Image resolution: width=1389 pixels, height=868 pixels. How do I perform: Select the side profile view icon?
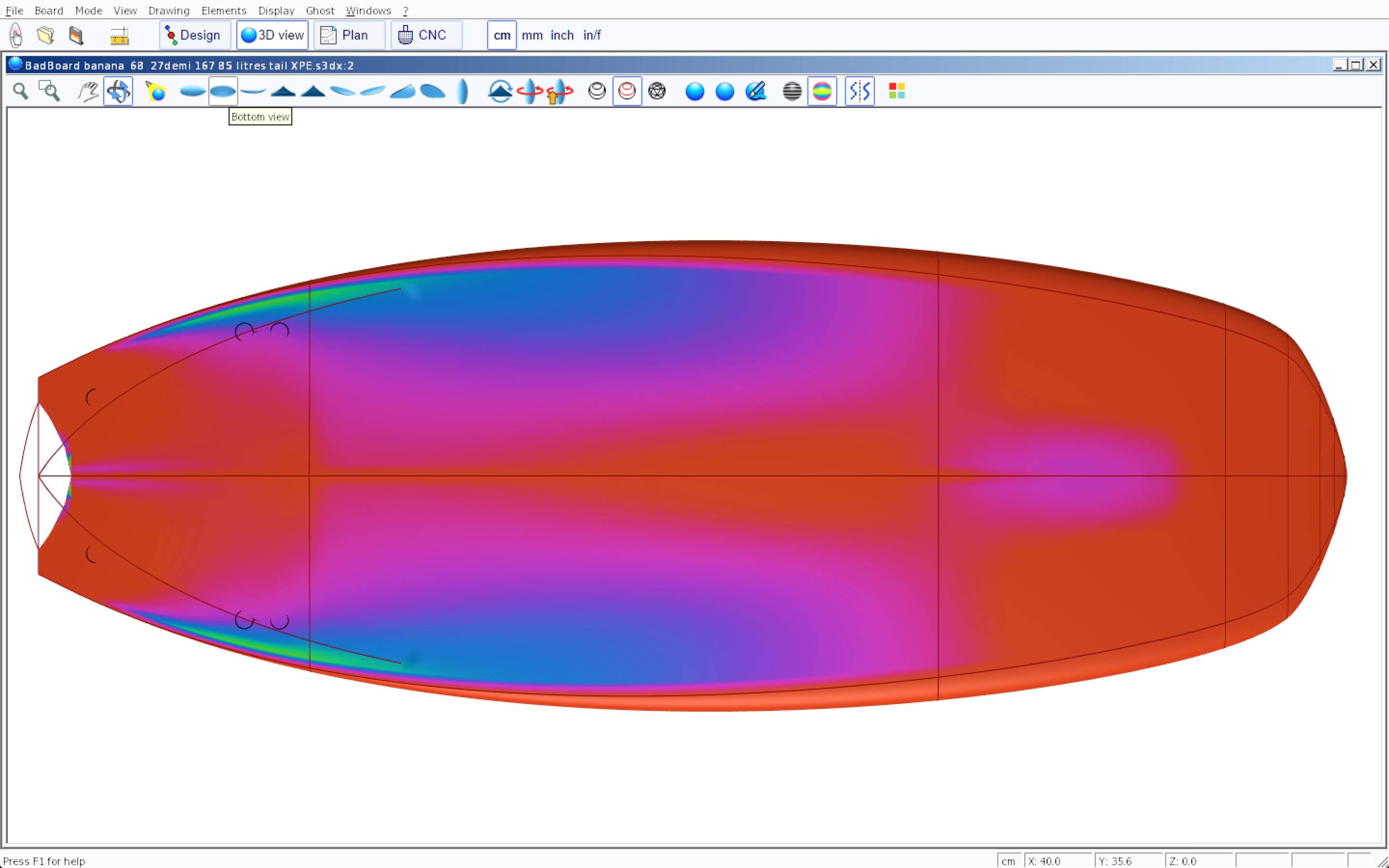(x=253, y=91)
